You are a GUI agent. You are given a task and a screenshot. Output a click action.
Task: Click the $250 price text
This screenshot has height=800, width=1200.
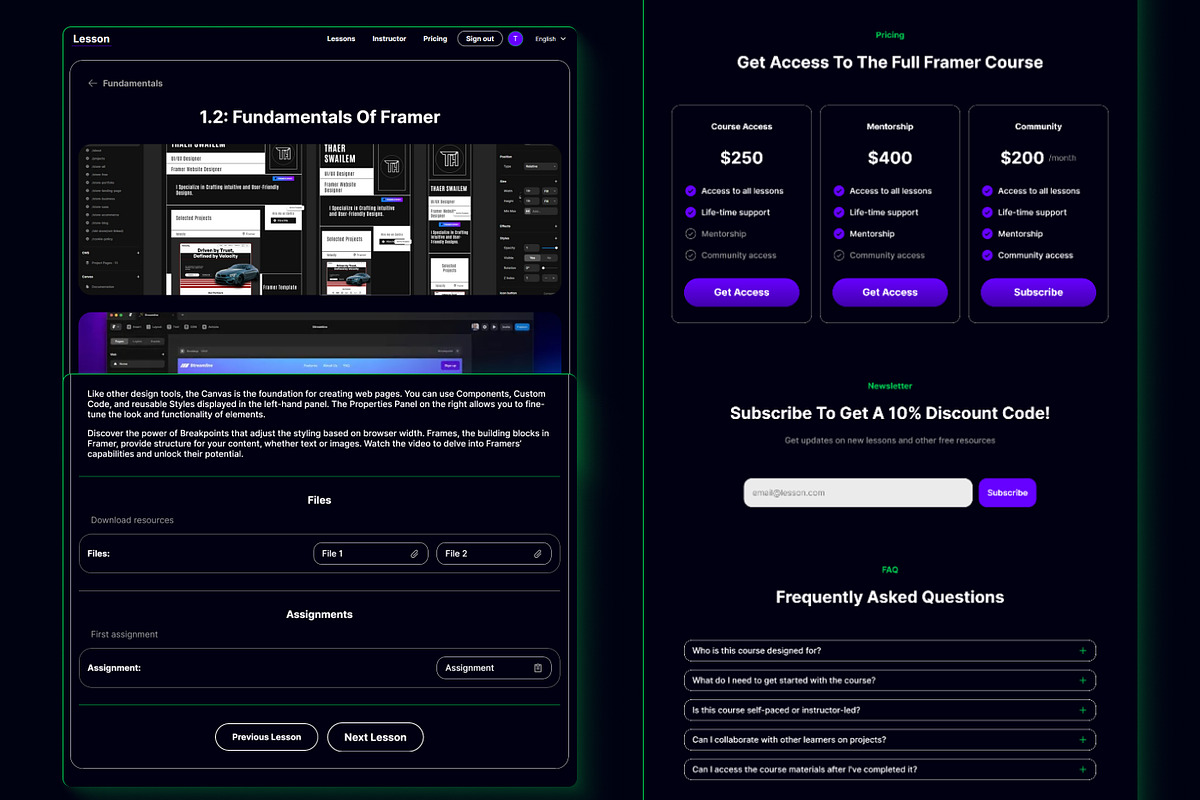pyautogui.click(x=742, y=158)
